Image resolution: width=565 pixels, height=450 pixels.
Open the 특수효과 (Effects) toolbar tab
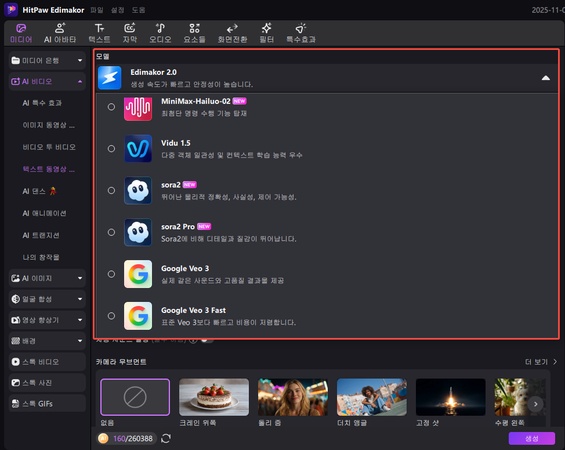[301, 33]
